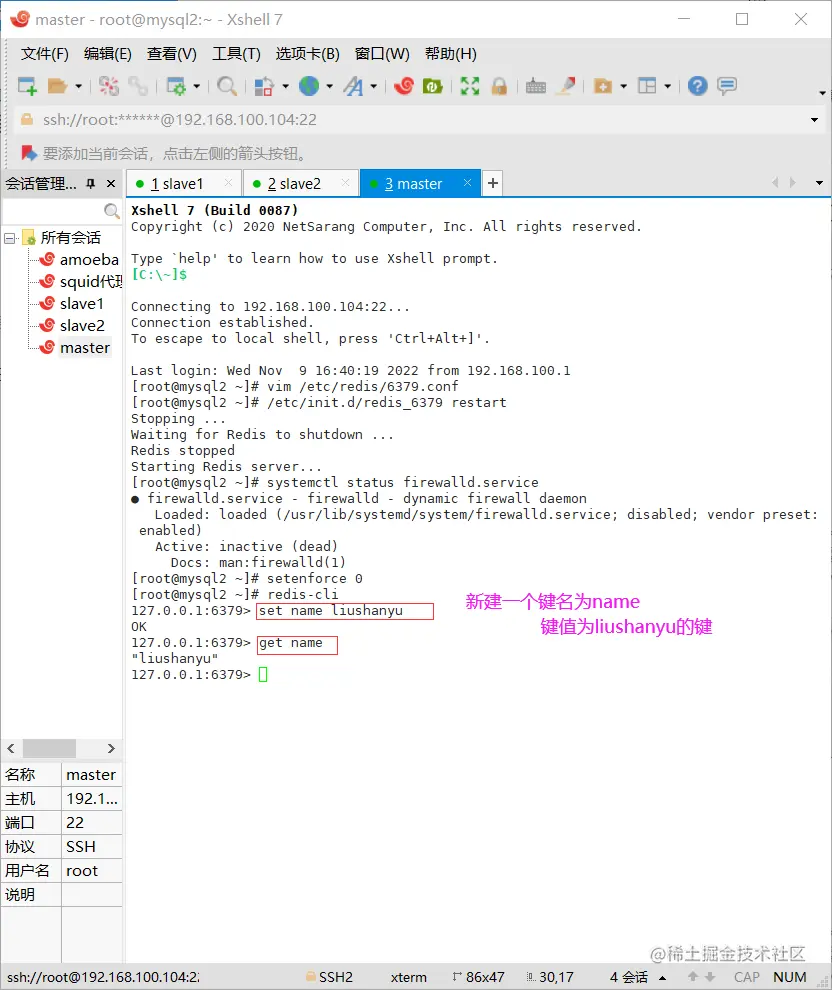This screenshot has width=832, height=990.
Task: Open session properties gear icon
Action: coord(176,86)
